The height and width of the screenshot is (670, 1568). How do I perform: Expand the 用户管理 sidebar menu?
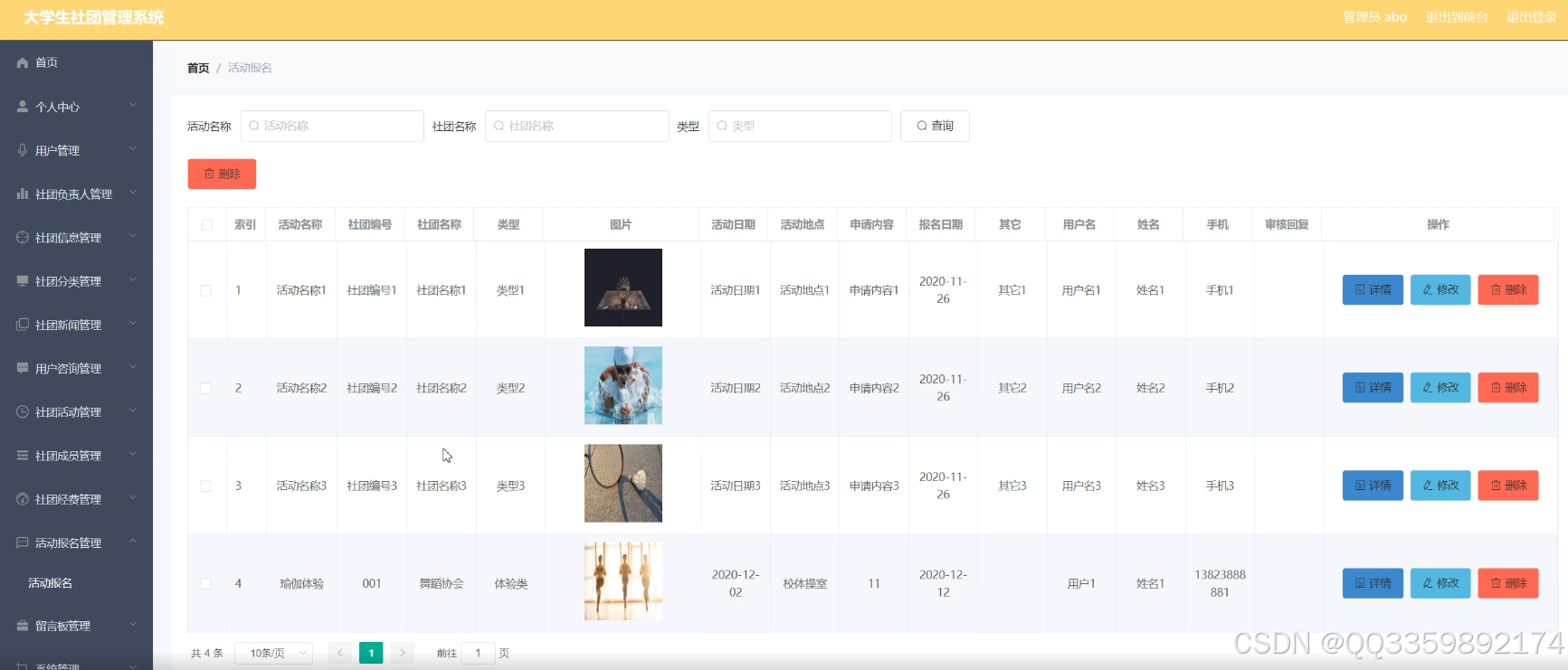[76, 150]
